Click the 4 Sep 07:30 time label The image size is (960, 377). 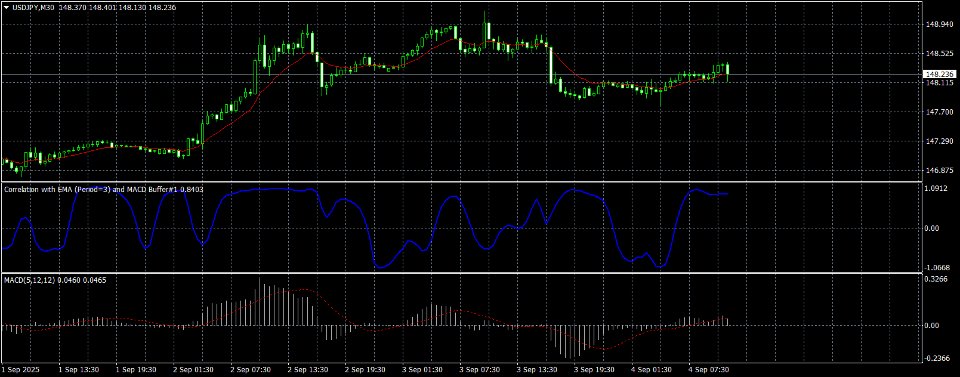coord(710,370)
